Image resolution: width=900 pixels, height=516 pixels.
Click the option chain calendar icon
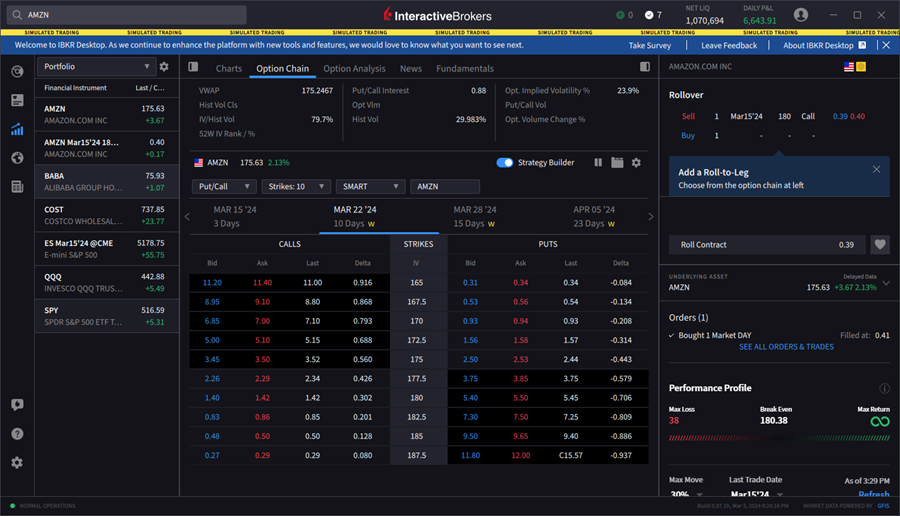[x=617, y=162]
